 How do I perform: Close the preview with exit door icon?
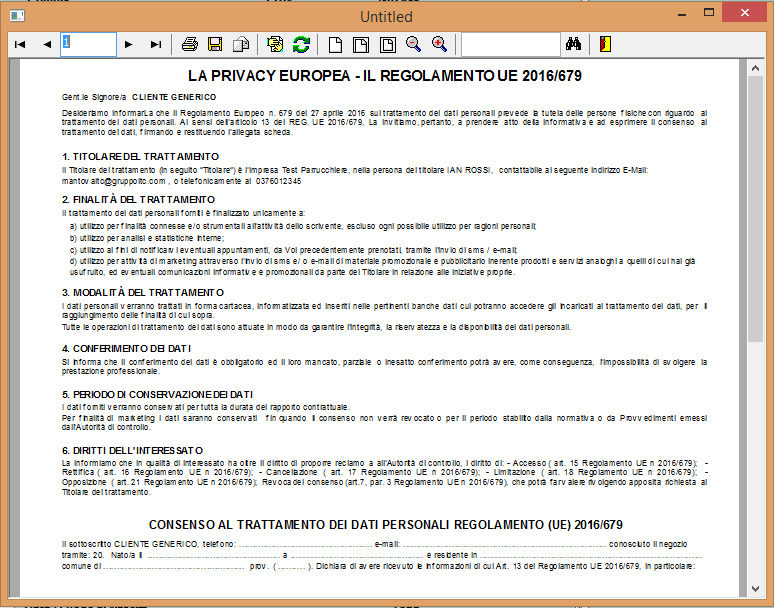(605, 45)
